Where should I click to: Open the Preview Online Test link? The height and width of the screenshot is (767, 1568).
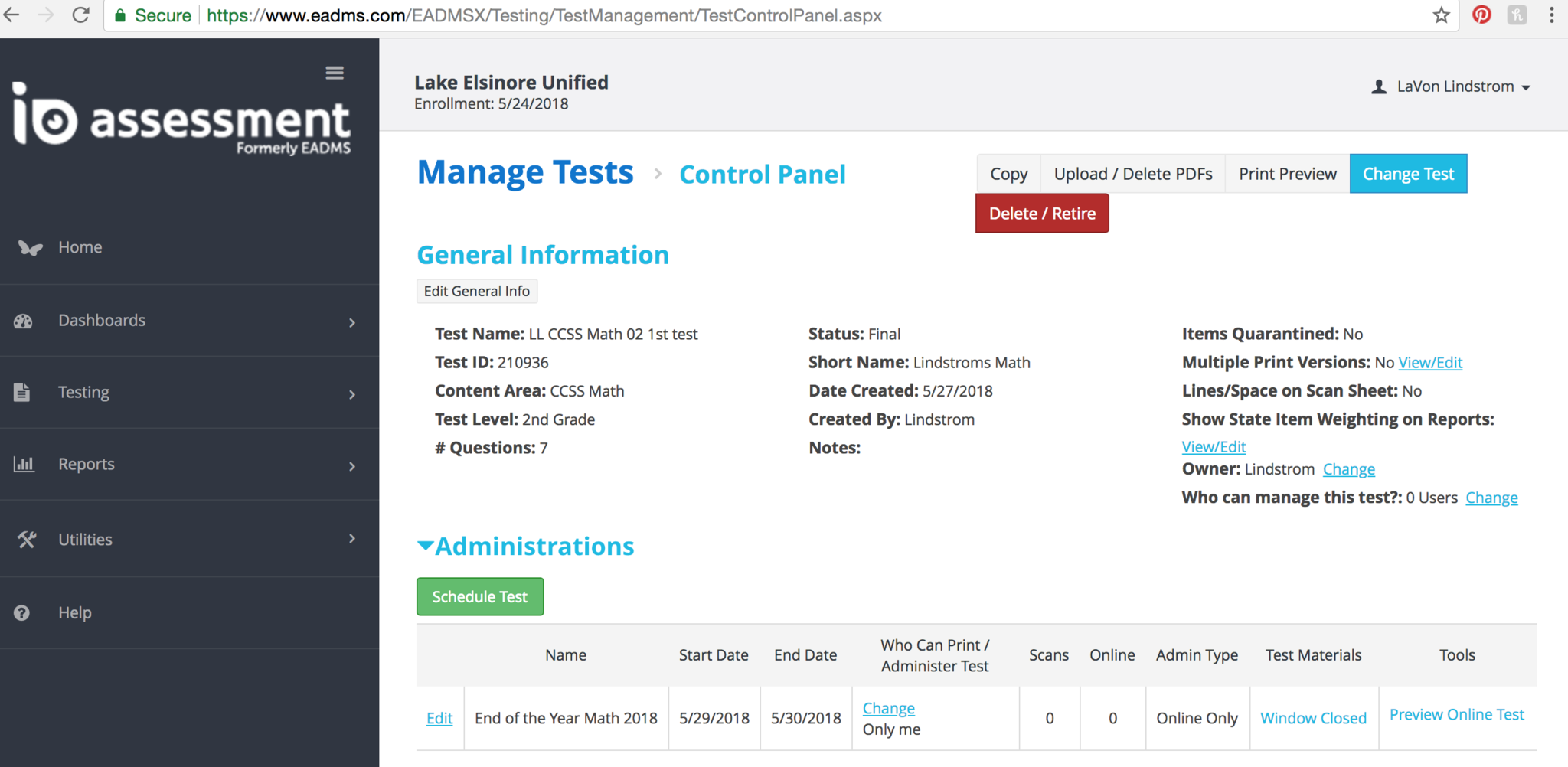(x=1456, y=714)
